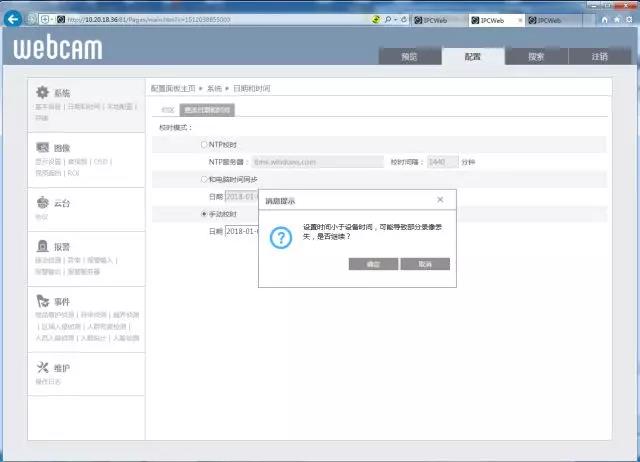This screenshot has width=640, height=462.
Task: Click the 注销 logout tab
Action: pos(599,57)
